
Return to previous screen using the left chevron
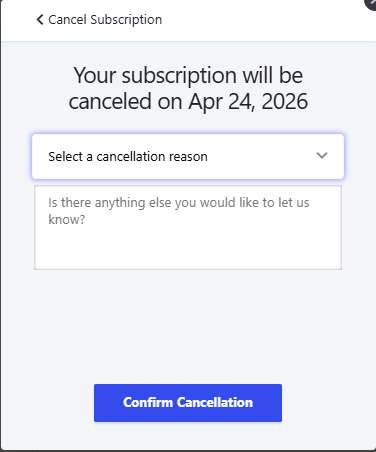click(40, 20)
